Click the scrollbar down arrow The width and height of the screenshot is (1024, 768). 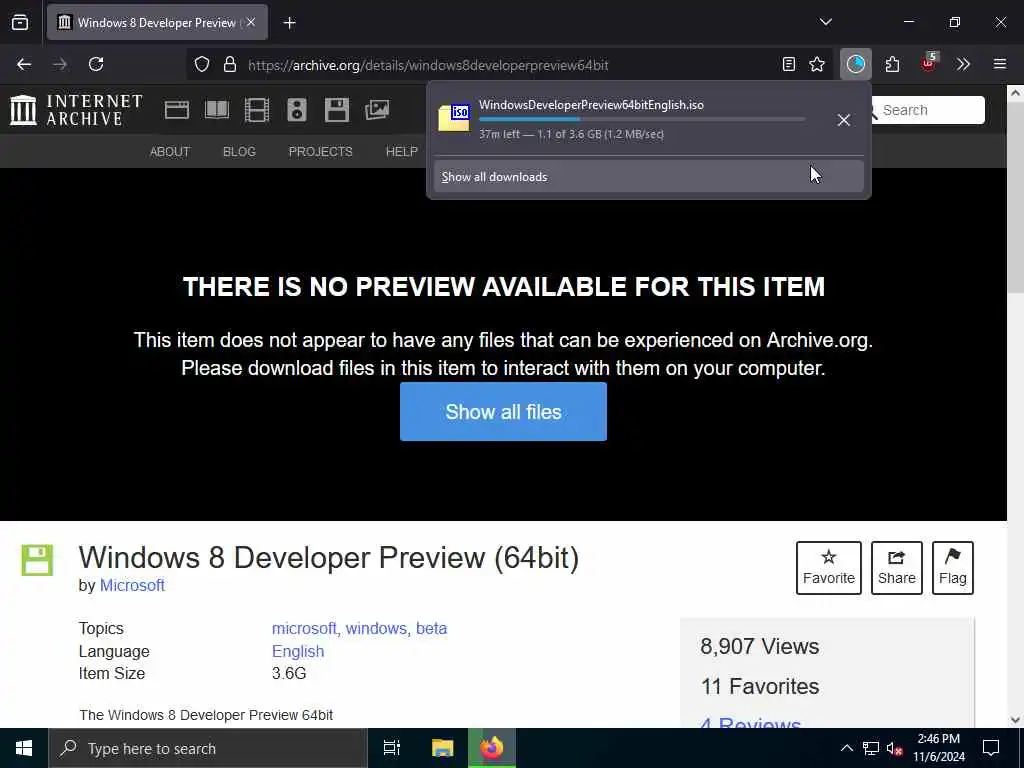(1015, 720)
